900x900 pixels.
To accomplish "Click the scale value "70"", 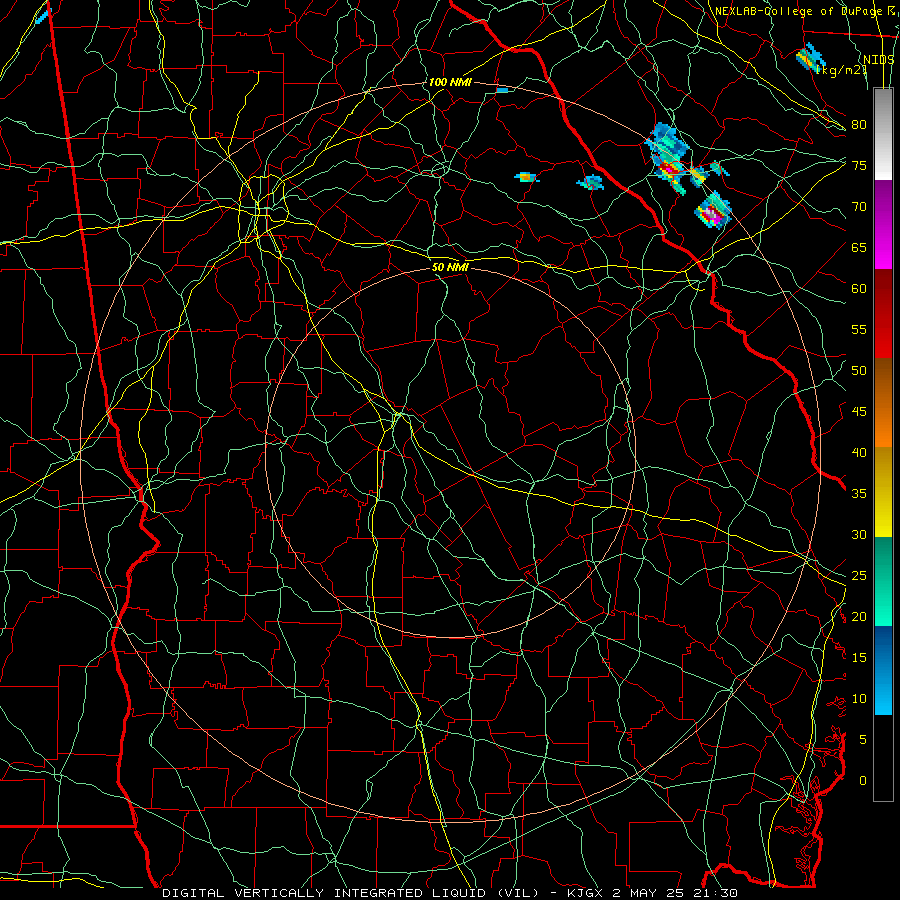I will pos(859,207).
